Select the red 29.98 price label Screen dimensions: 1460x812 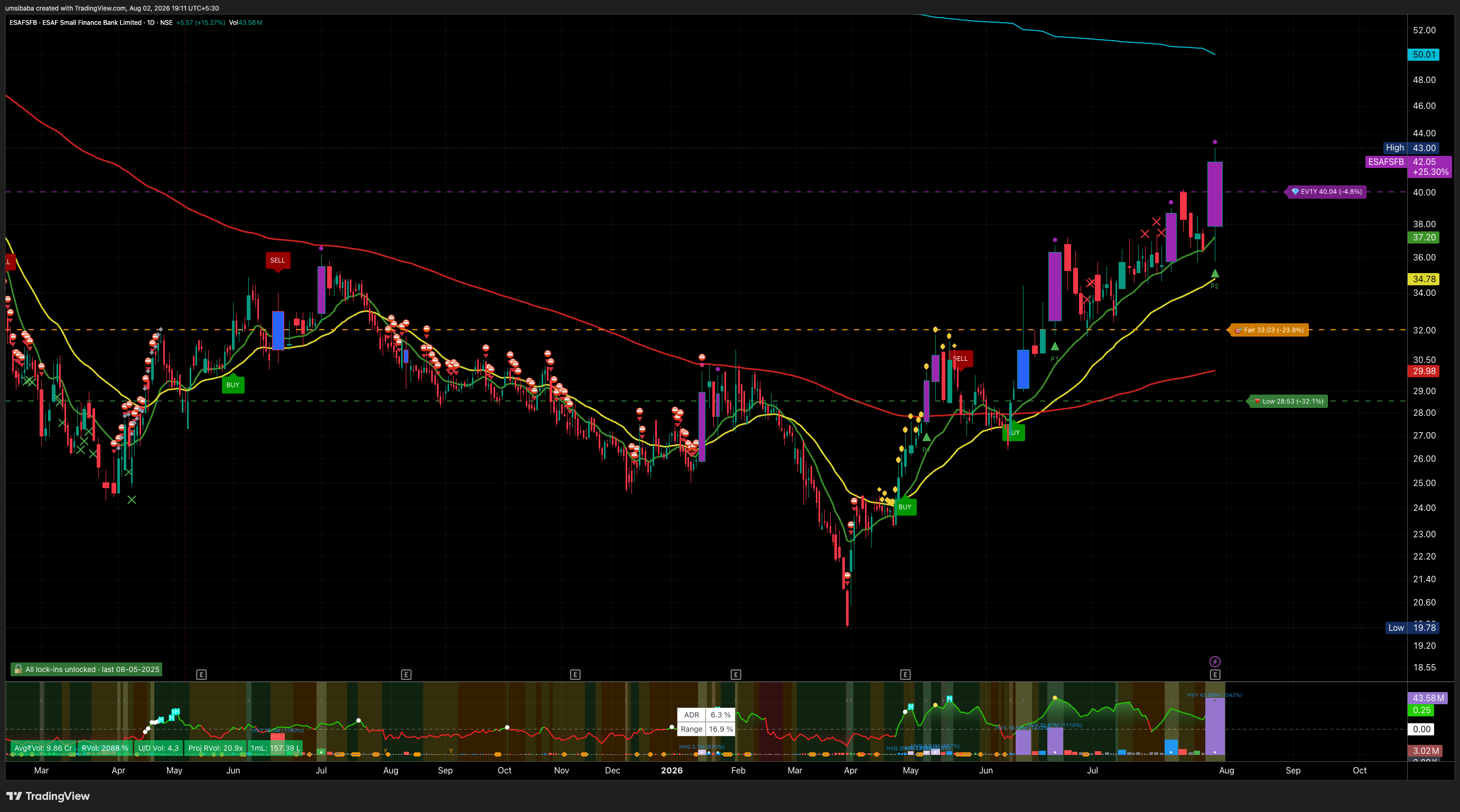coord(1423,371)
